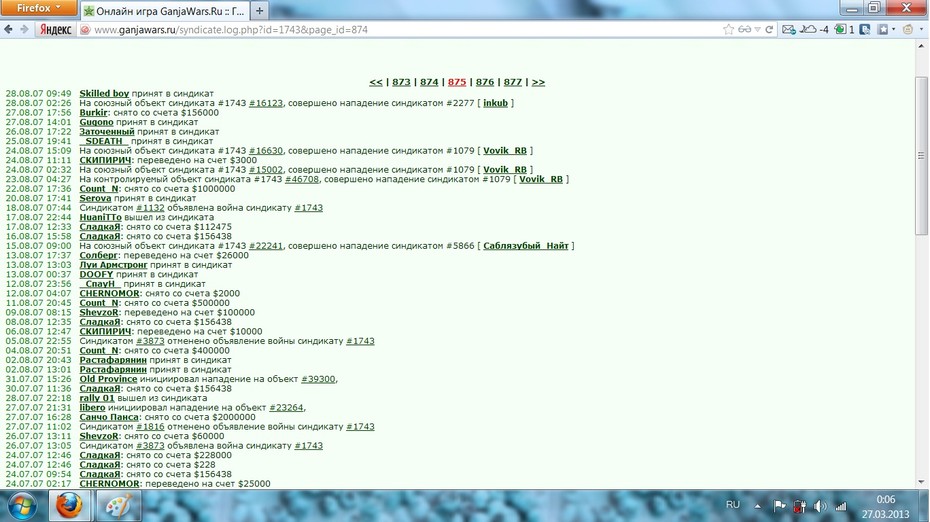Open log page 877
Screen dimensions: 930x522
(512, 82)
